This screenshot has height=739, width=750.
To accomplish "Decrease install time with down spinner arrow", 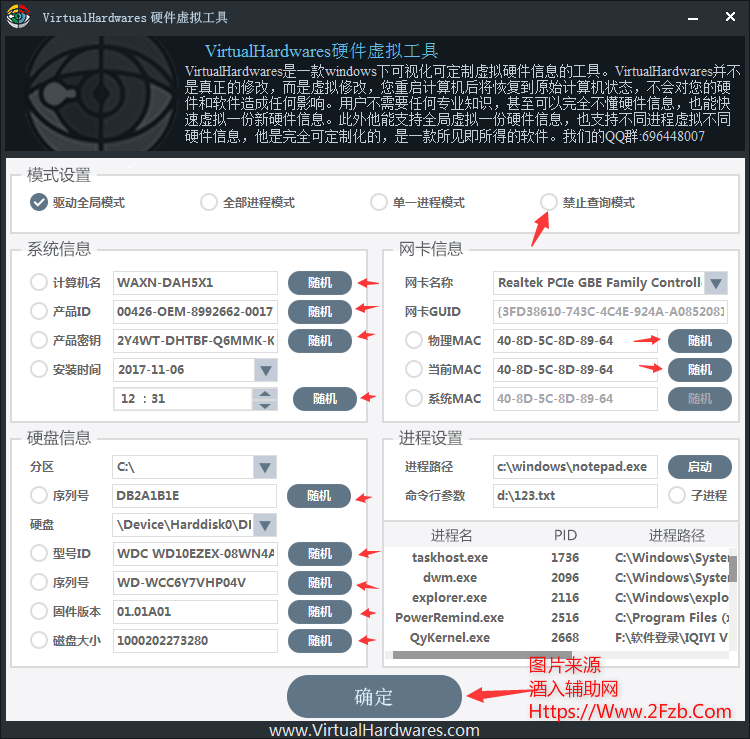I will [x=265, y=405].
